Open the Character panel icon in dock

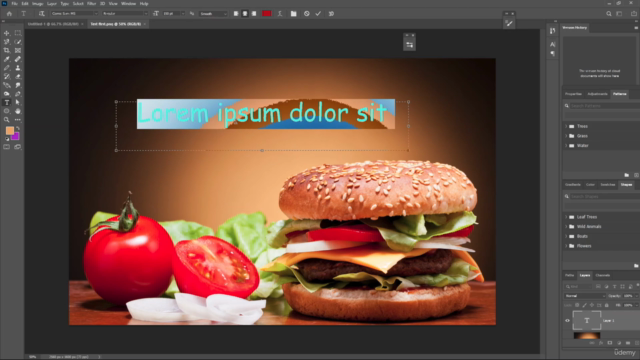point(552,44)
